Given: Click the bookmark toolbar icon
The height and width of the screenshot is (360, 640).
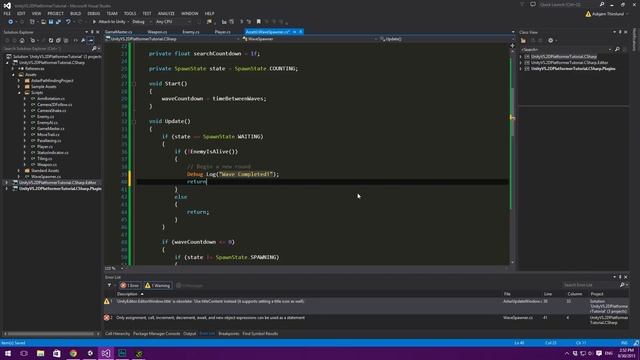Looking at the screenshot, I should click(x=258, y=22).
